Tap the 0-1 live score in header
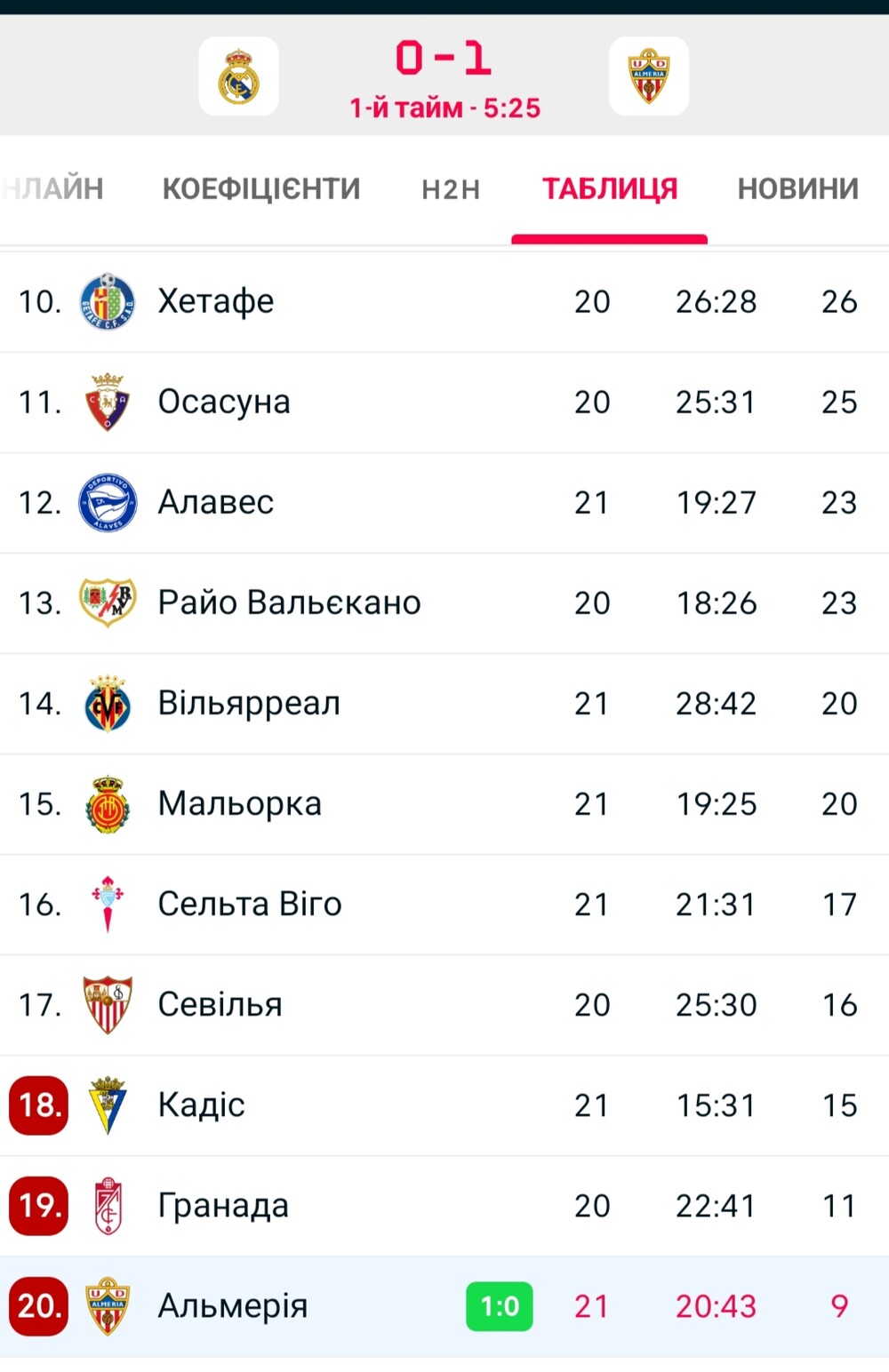The height and width of the screenshot is (1372, 889). coord(444,59)
